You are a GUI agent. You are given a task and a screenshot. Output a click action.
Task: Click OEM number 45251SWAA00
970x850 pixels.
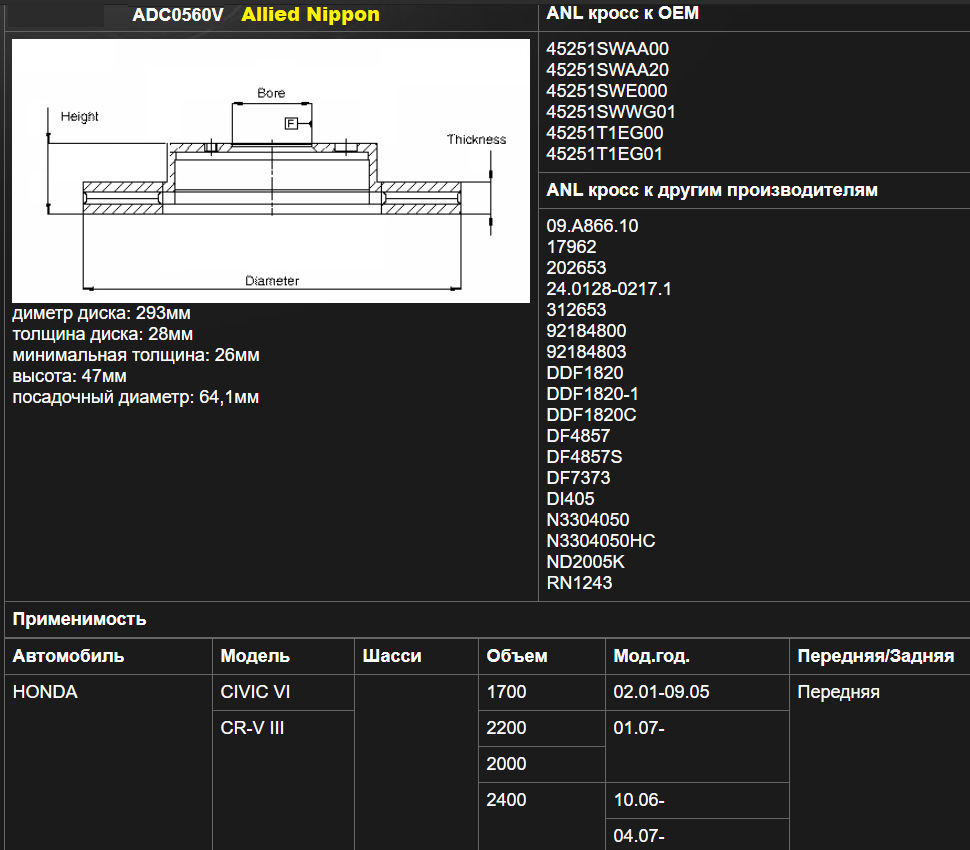607,49
